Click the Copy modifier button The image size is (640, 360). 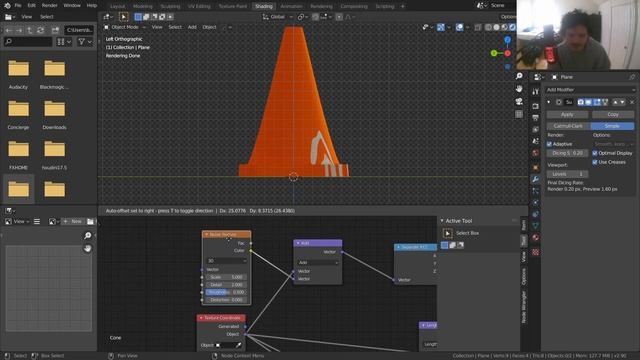(613, 115)
